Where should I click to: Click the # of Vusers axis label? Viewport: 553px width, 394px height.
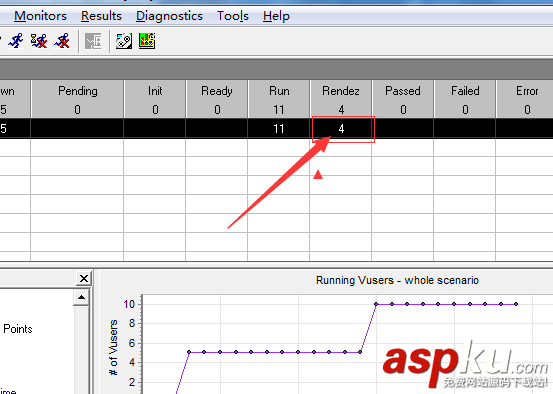pyautogui.click(x=113, y=347)
